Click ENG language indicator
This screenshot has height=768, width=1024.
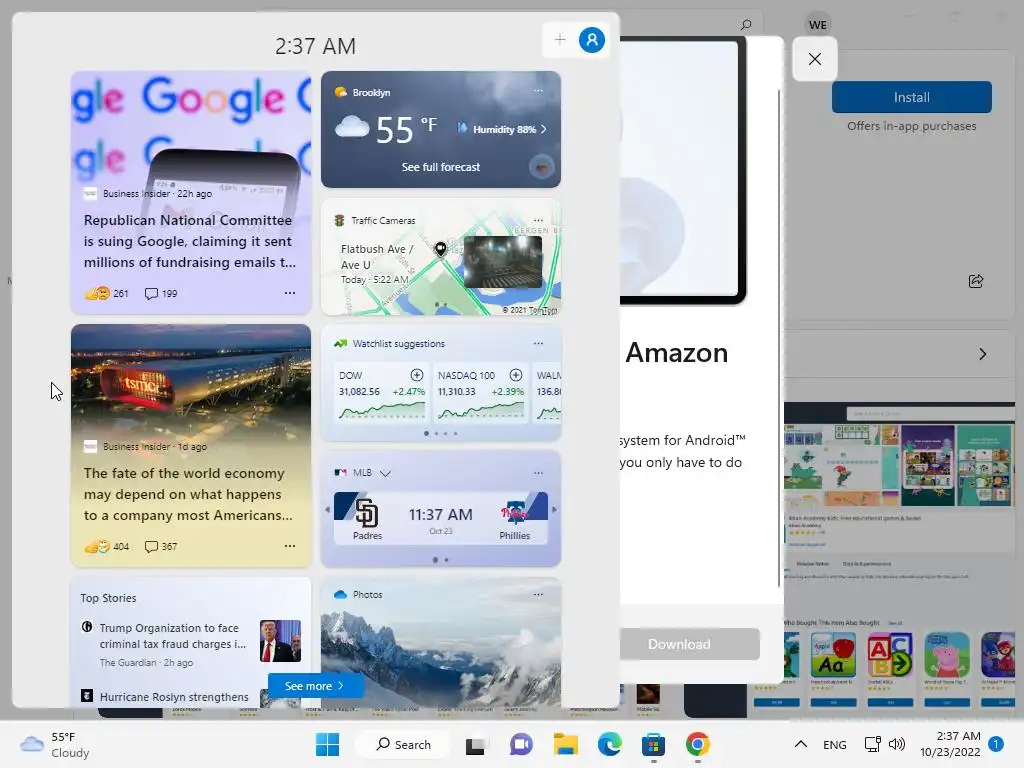click(x=835, y=744)
